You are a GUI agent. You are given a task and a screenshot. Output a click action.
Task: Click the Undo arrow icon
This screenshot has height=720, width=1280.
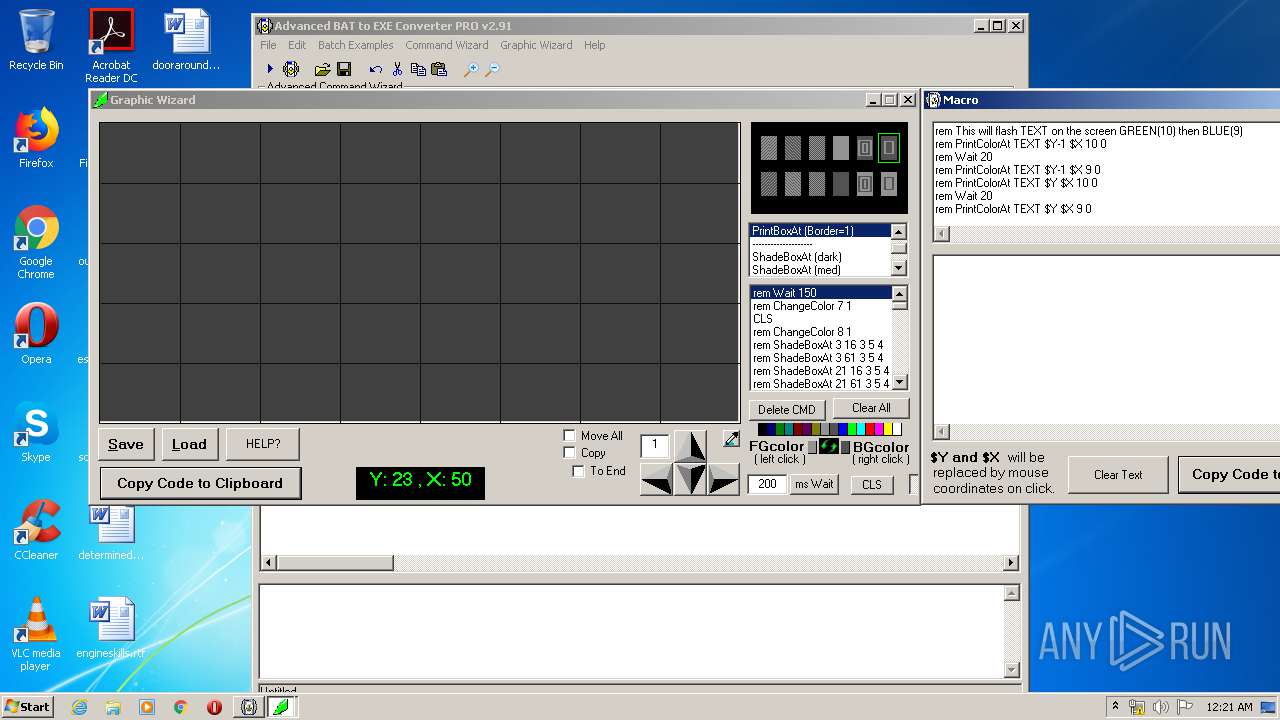375,69
